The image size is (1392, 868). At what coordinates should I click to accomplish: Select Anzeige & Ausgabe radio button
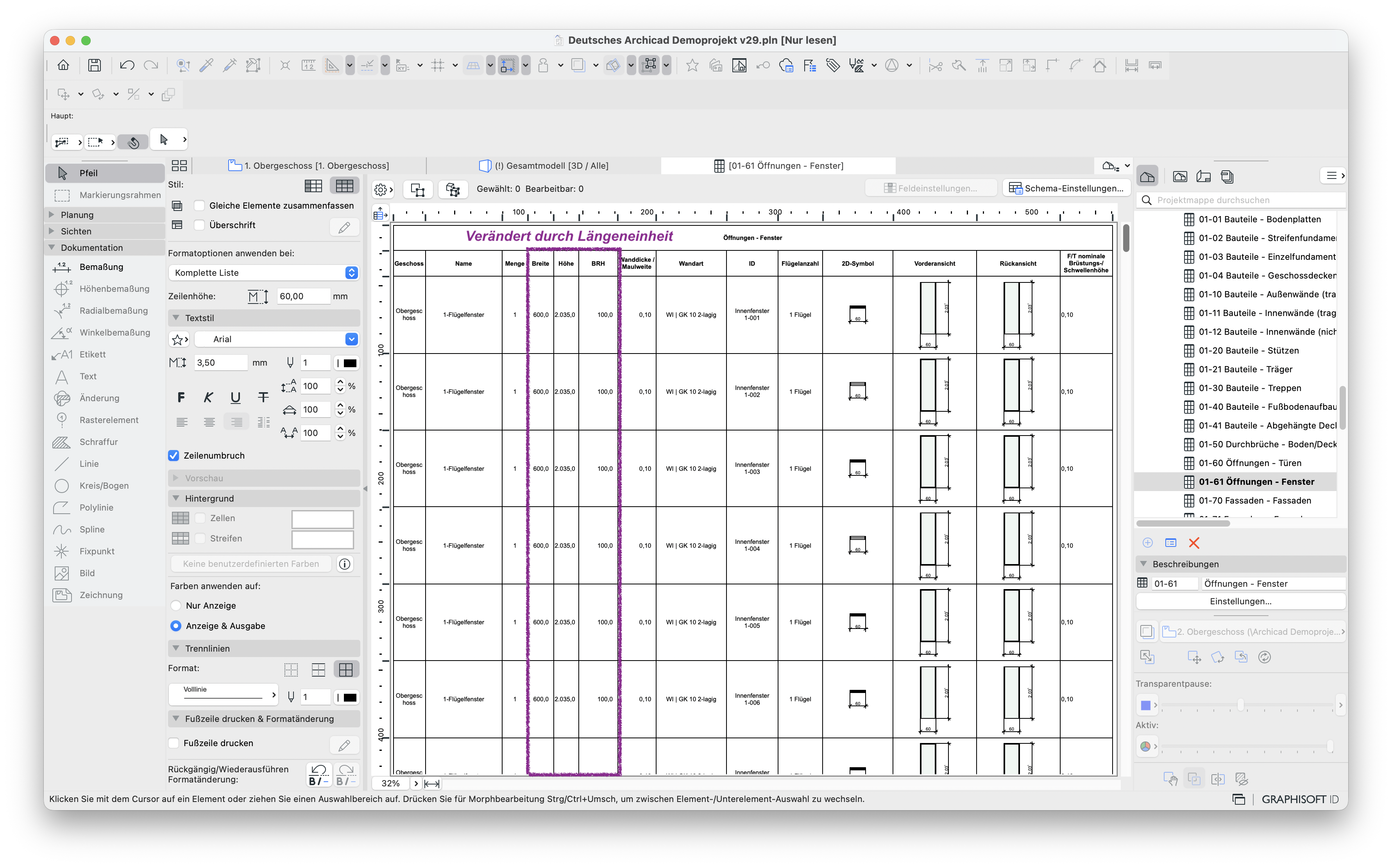coord(176,626)
